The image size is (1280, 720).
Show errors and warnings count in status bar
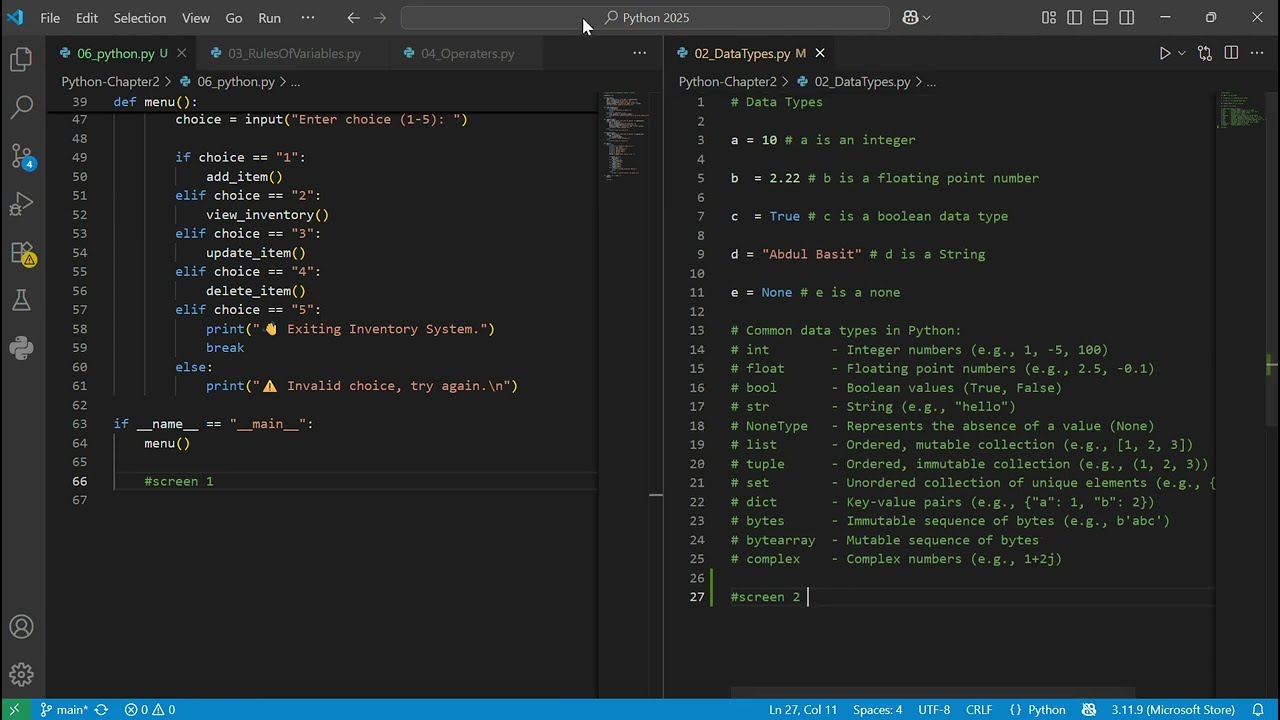click(150, 710)
